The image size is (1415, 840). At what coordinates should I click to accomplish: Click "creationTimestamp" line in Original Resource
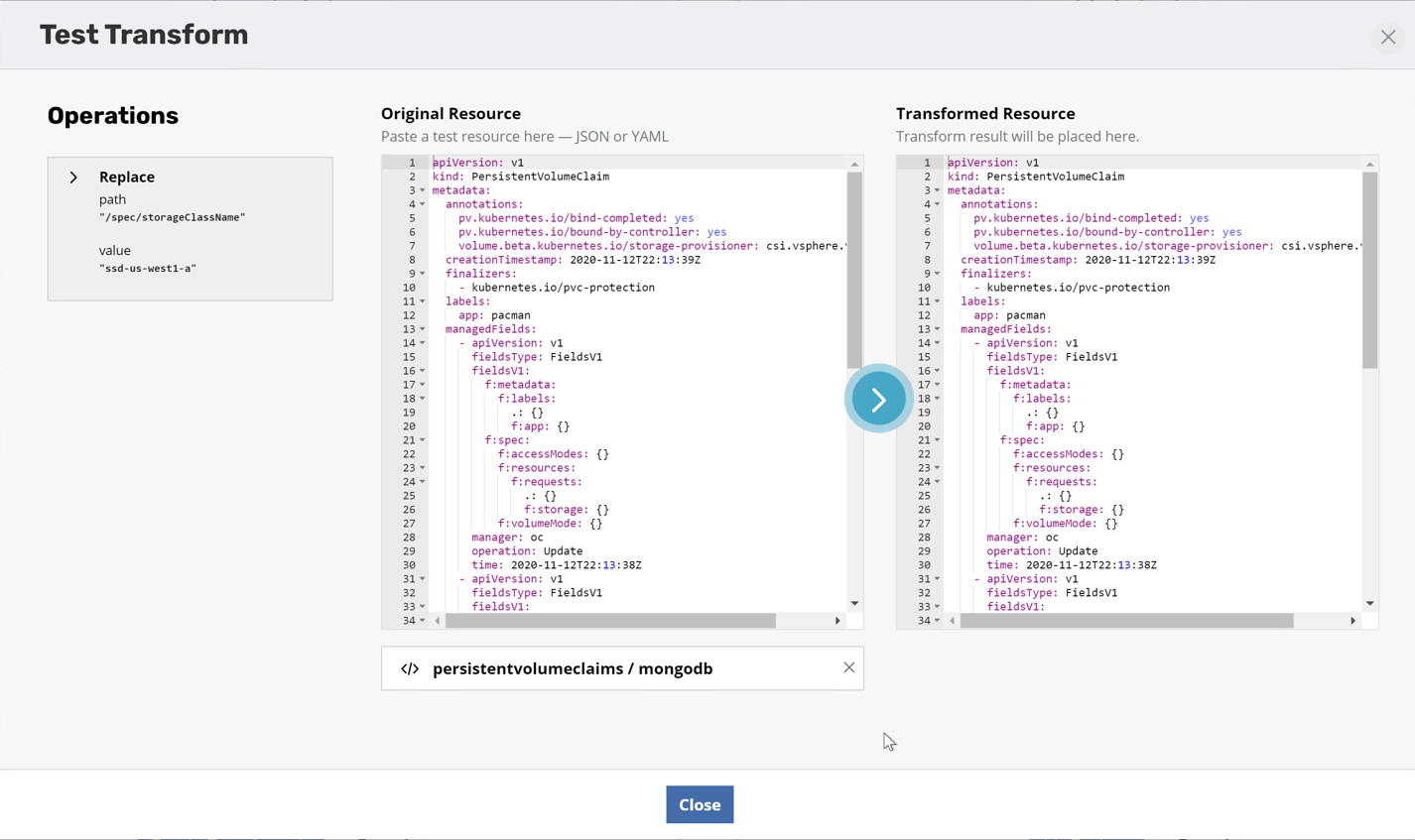(574, 260)
